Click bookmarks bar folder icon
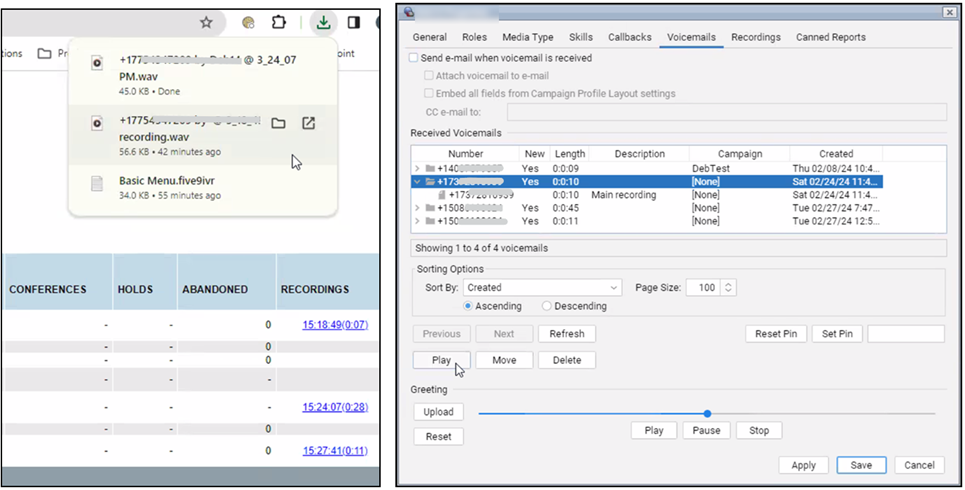Viewport: 965px width, 490px height. click(44, 54)
